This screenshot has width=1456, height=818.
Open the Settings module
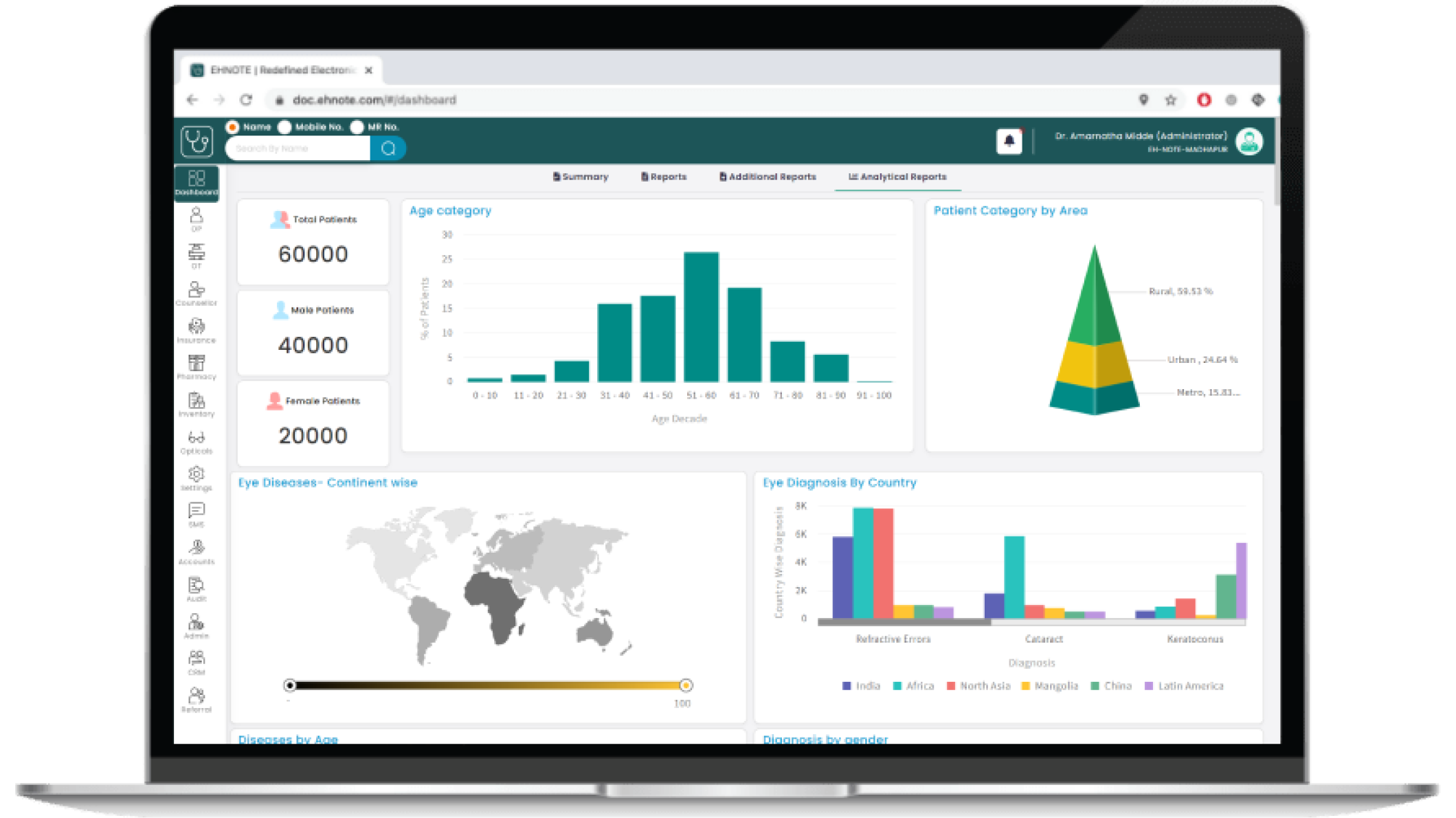[x=197, y=477]
